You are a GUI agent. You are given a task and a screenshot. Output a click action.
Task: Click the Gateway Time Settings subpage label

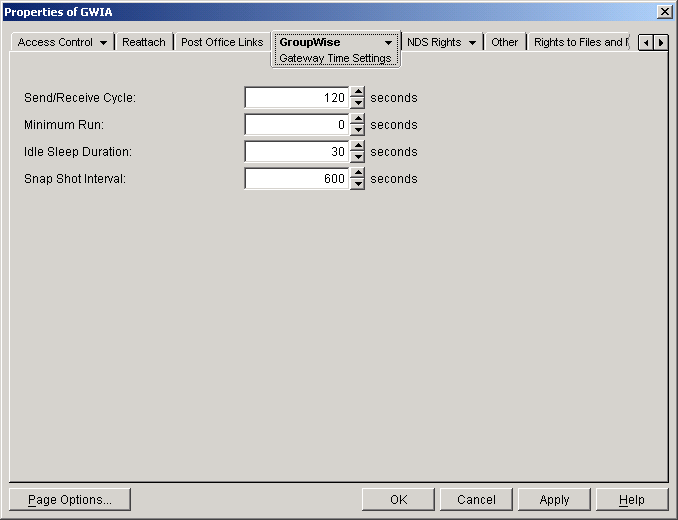tap(335, 58)
